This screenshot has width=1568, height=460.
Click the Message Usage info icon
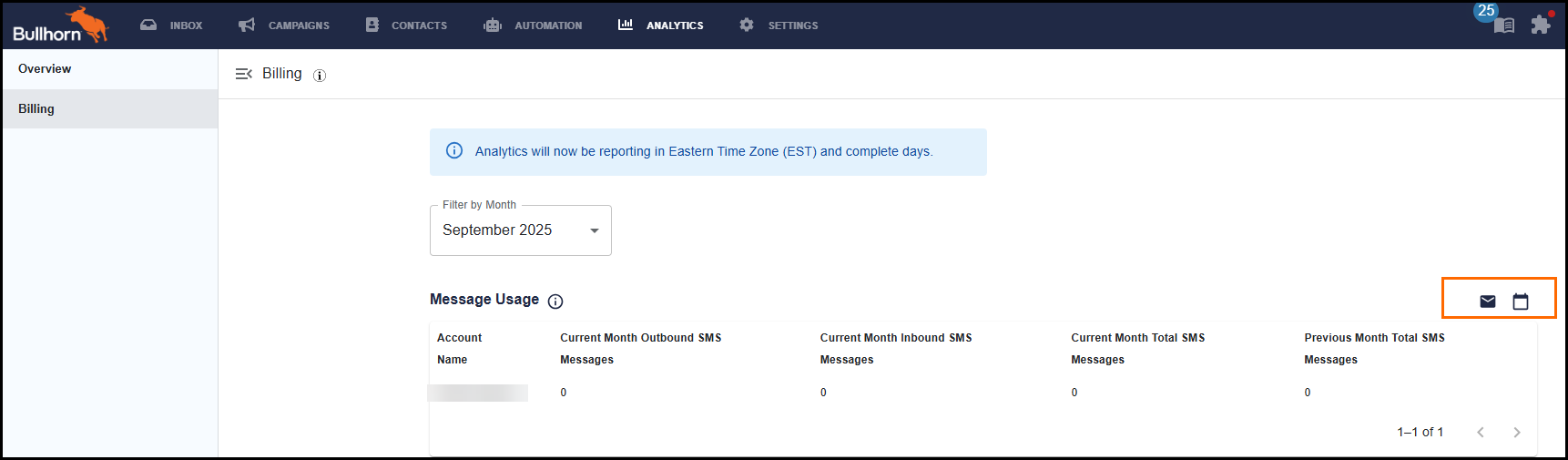555,302
